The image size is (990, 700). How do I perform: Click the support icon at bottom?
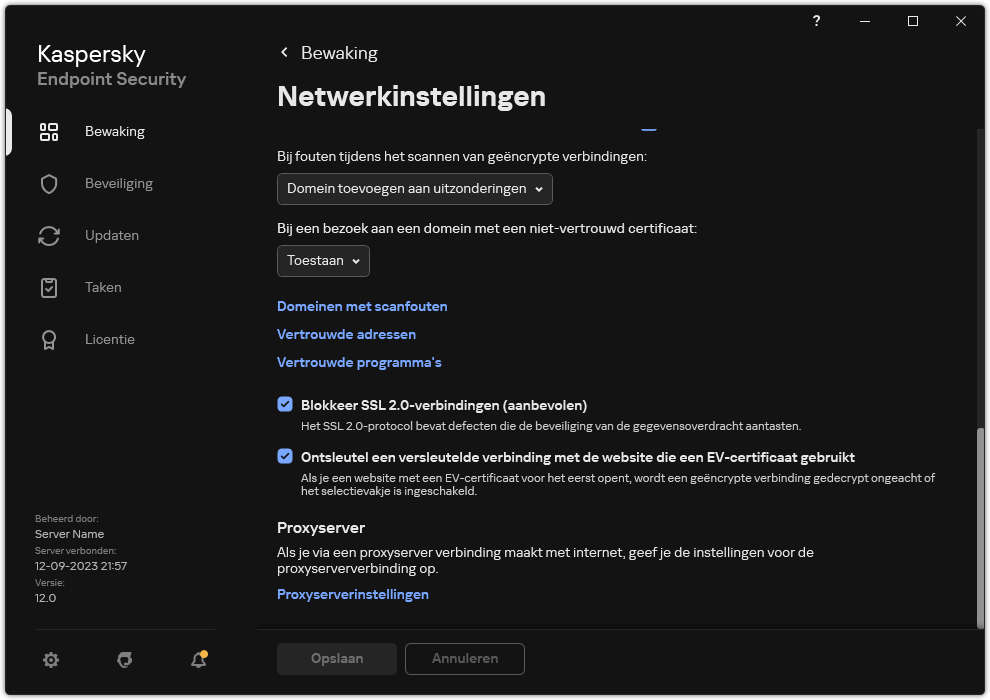coord(124,660)
